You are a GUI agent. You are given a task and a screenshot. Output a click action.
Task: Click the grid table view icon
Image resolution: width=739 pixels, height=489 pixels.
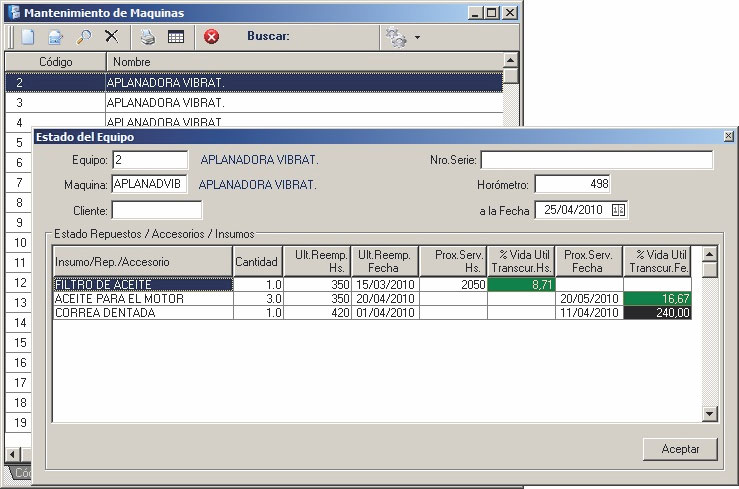point(176,37)
